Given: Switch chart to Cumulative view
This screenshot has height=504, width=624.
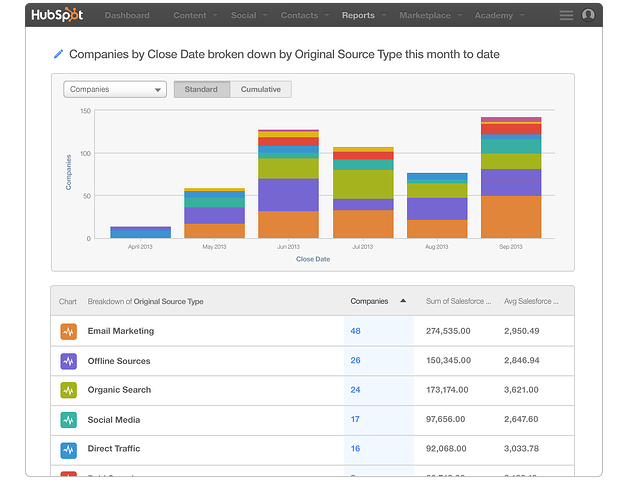Looking at the screenshot, I should pyautogui.click(x=260, y=89).
